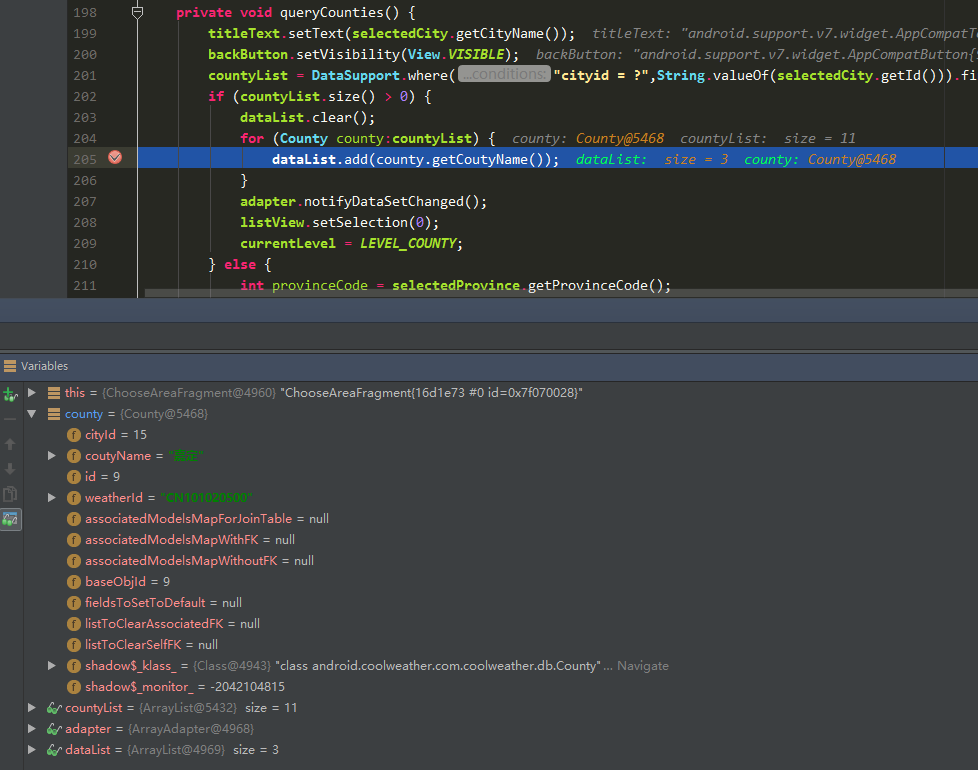Click the glasses watch icon for countyList
Image resolution: width=978 pixels, height=770 pixels.
click(x=54, y=708)
